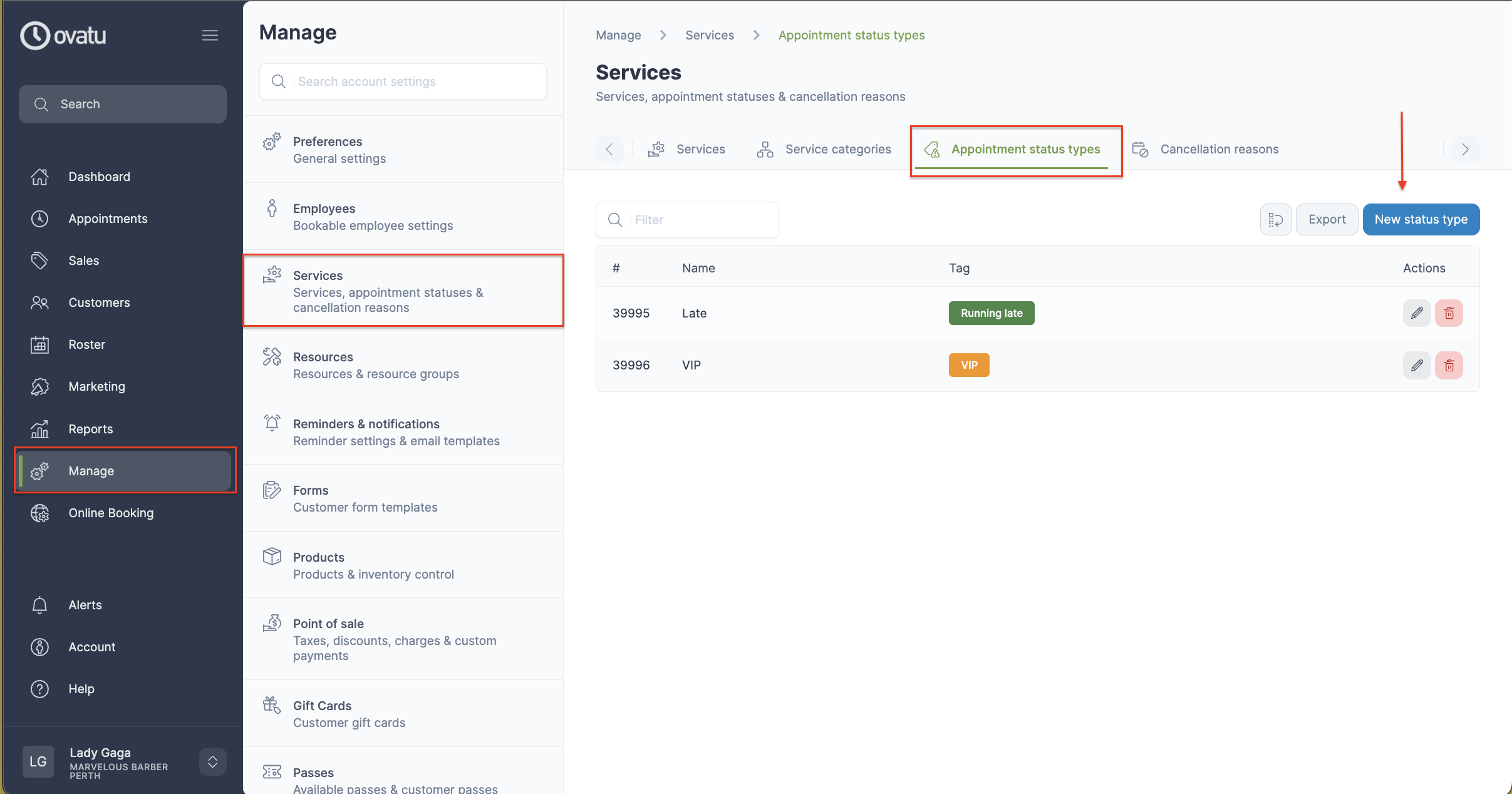Delete the VIP status with its trash icon
The image size is (1512, 794).
(x=1449, y=365)
